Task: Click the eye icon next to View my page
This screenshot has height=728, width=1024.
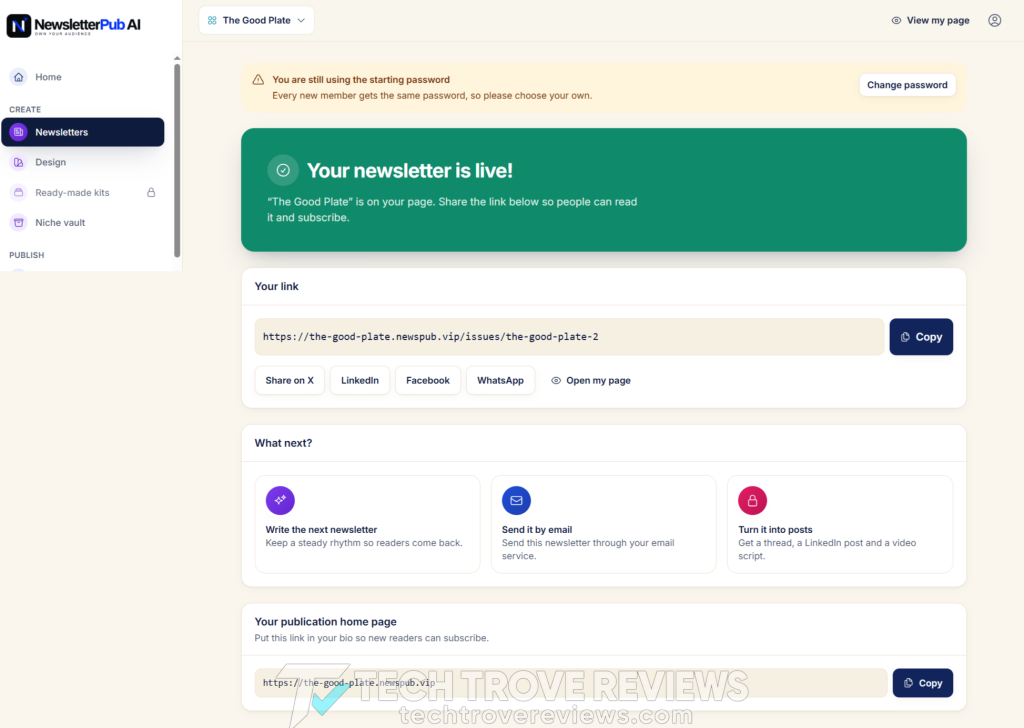Action: click(x=897, y=20)
